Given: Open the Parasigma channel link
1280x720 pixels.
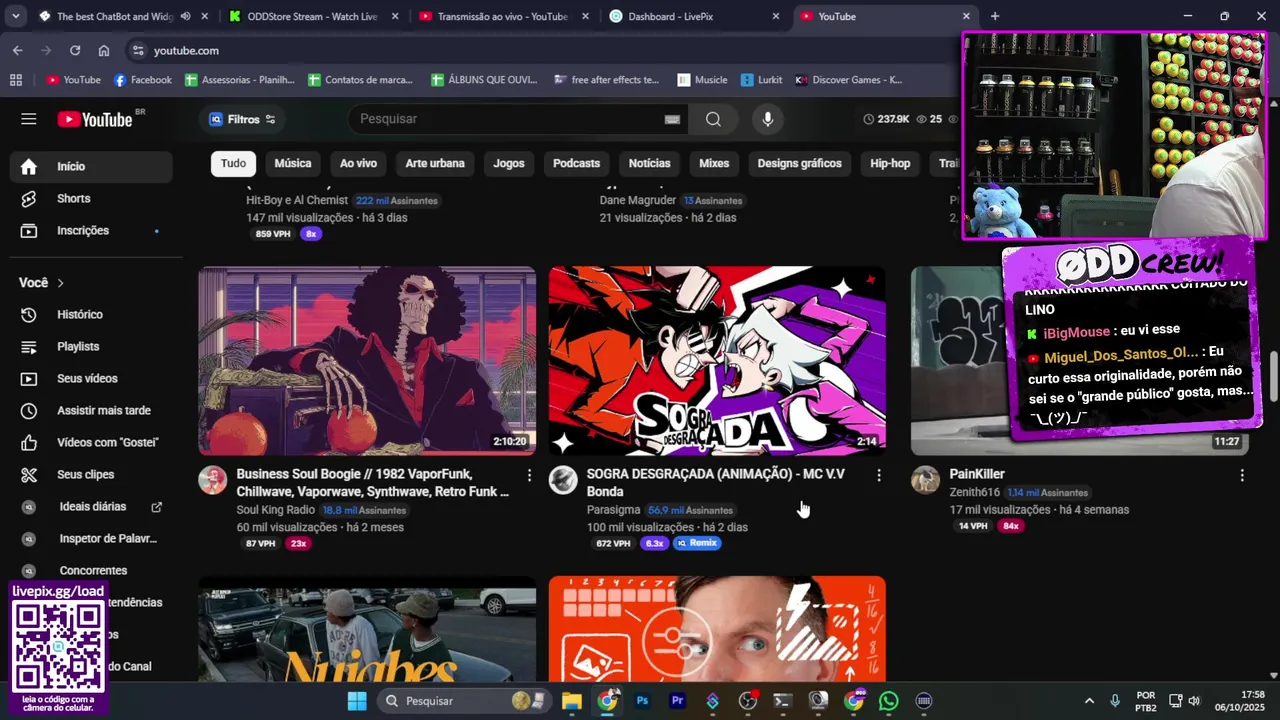Looking at the screenshot, I should point(613,510).
